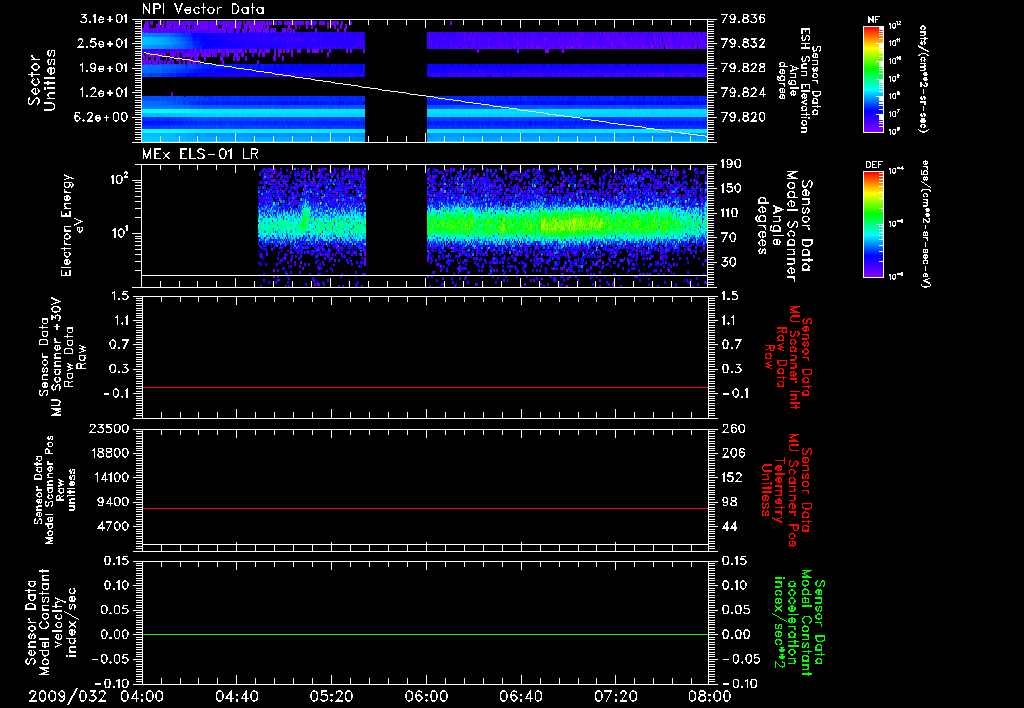Click the 04:00 time tick label
Viewport: 1024px width, 708px height.
point(142,696)
